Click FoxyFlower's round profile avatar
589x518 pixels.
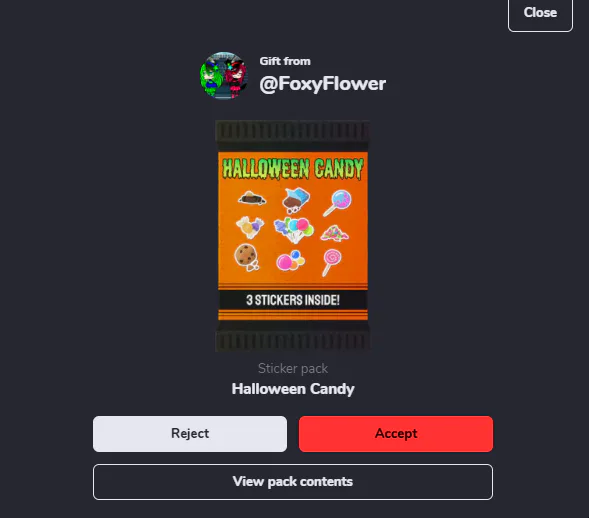point(224,76)
